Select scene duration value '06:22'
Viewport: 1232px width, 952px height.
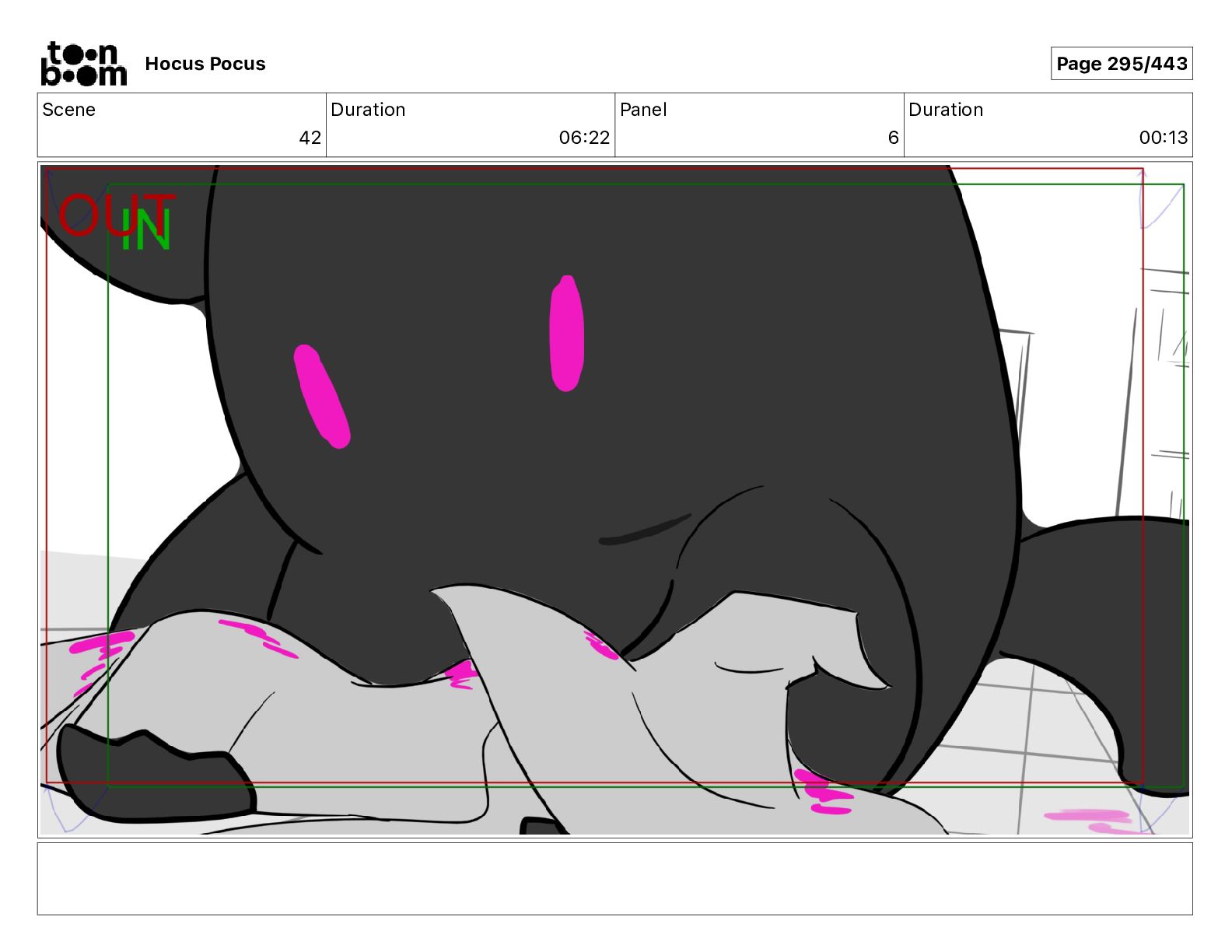click(584, 138)
